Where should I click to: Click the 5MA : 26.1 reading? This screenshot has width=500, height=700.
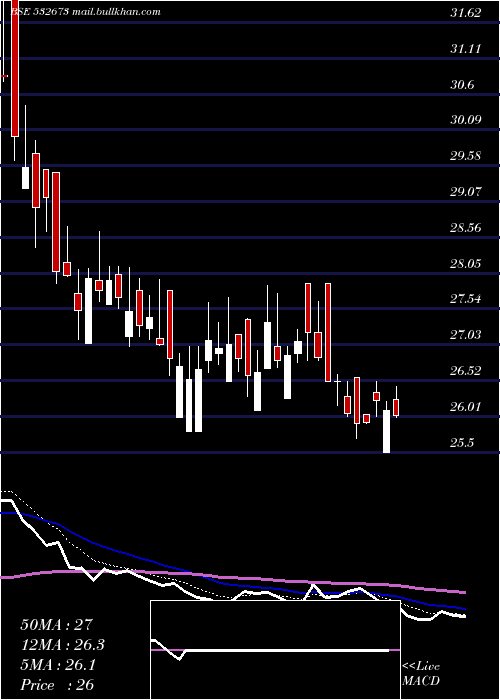coord(58,665)
